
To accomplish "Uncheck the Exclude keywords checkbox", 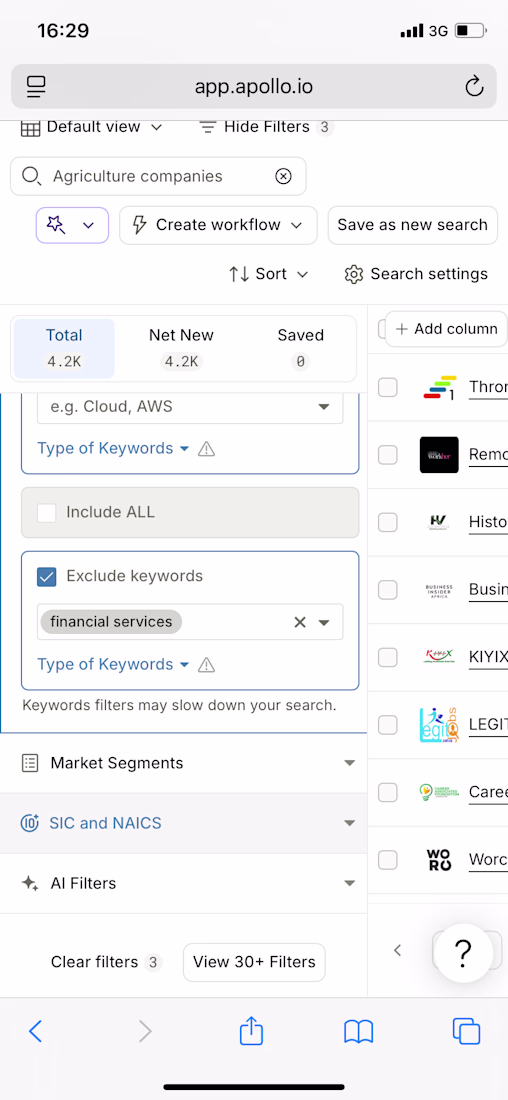I will point(47,577).
